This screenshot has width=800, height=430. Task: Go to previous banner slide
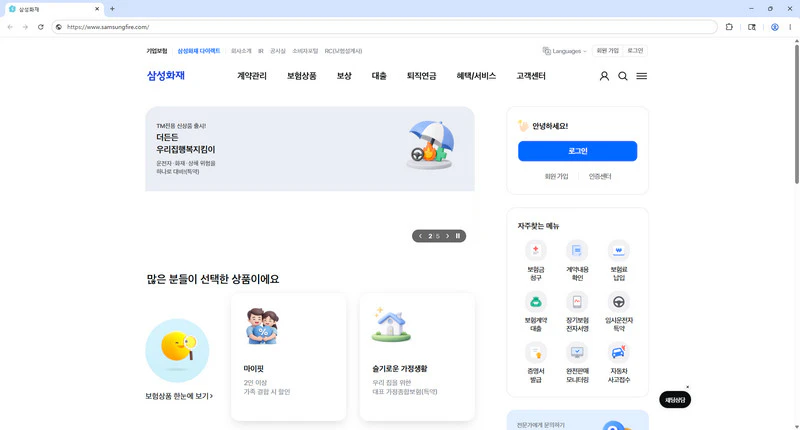pos(420,236)
